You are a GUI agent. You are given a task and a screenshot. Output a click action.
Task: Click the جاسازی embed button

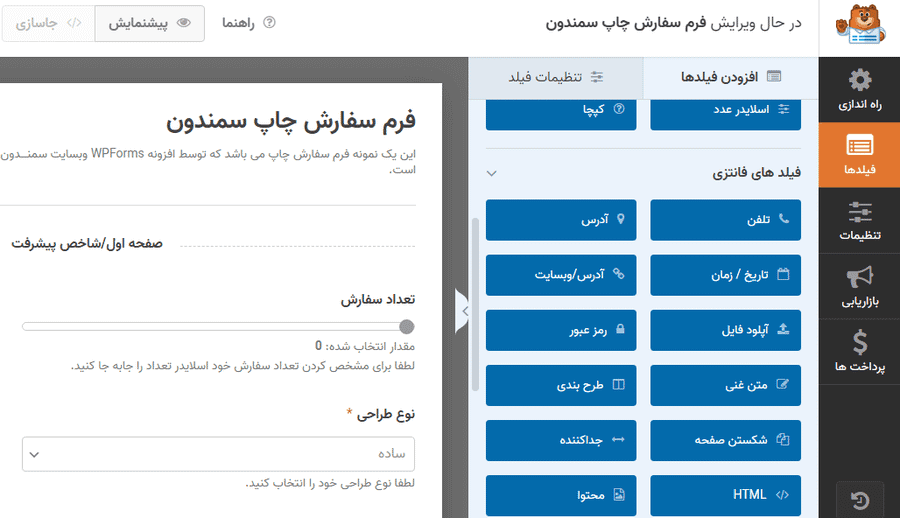48,23
